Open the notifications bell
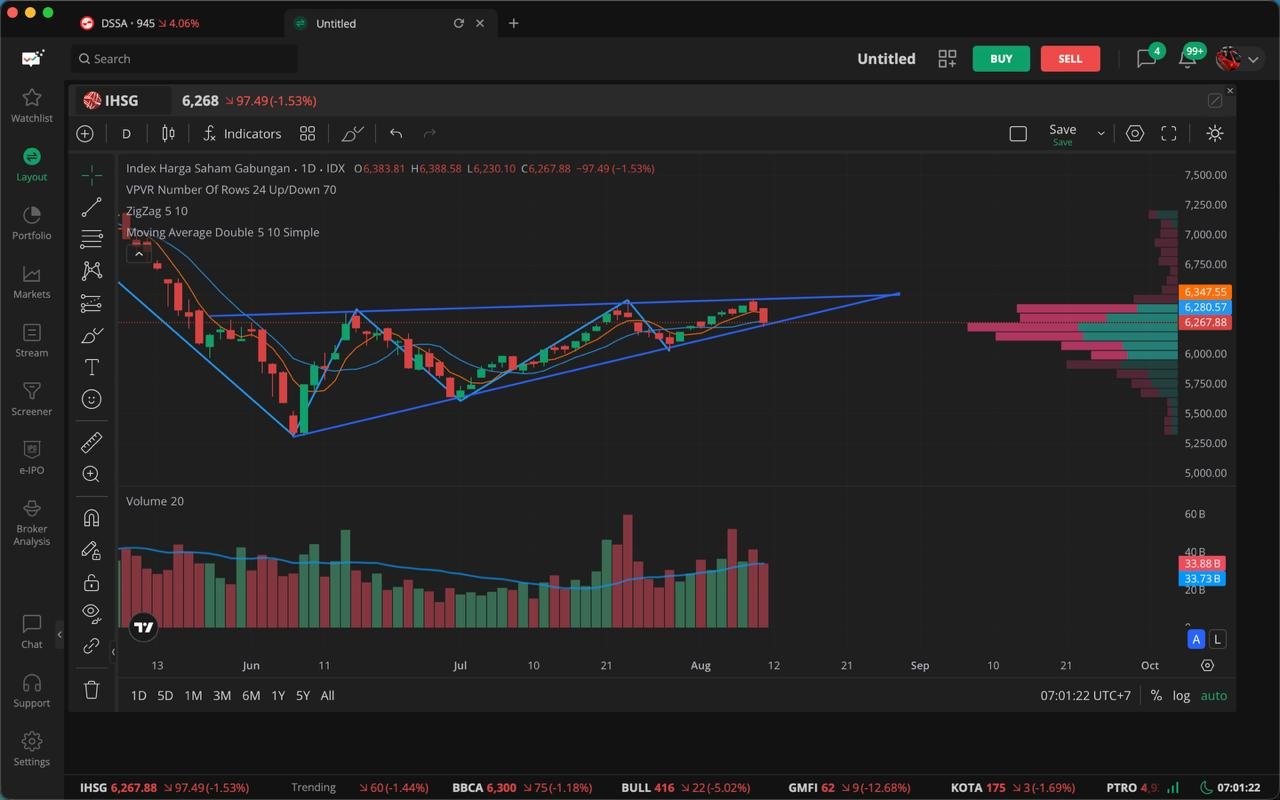The image size is (1280, 800). click(1188, 58)
